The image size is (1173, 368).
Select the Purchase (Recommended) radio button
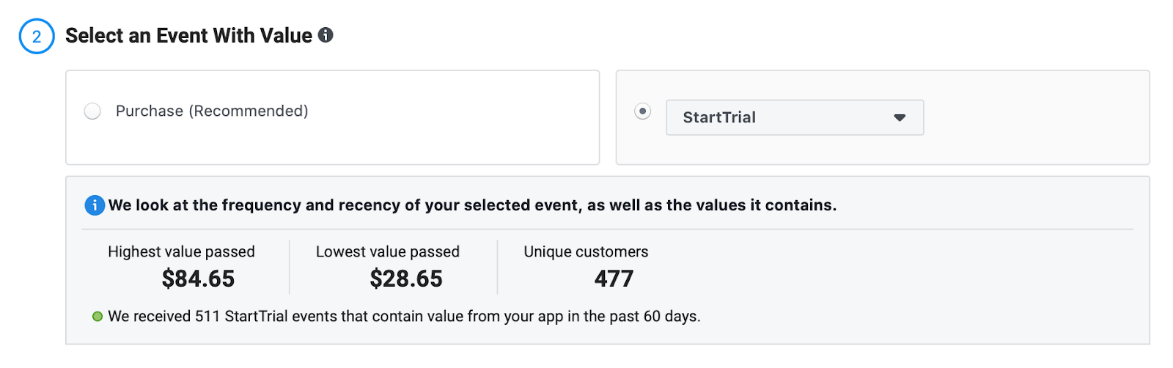[93, 112]
